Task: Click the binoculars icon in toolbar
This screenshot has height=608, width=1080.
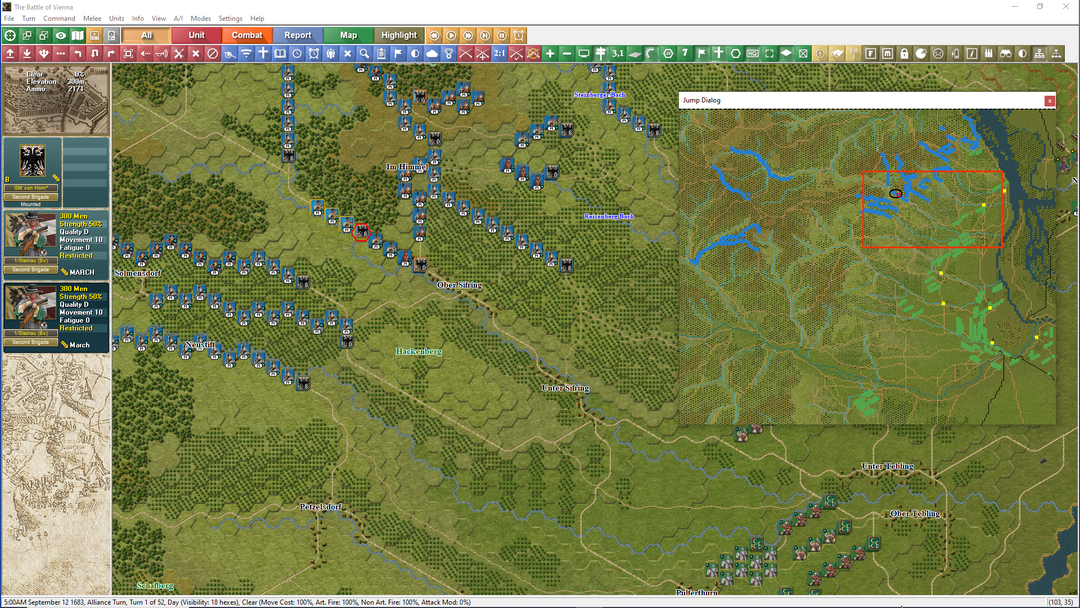Action: [1006, 53]
